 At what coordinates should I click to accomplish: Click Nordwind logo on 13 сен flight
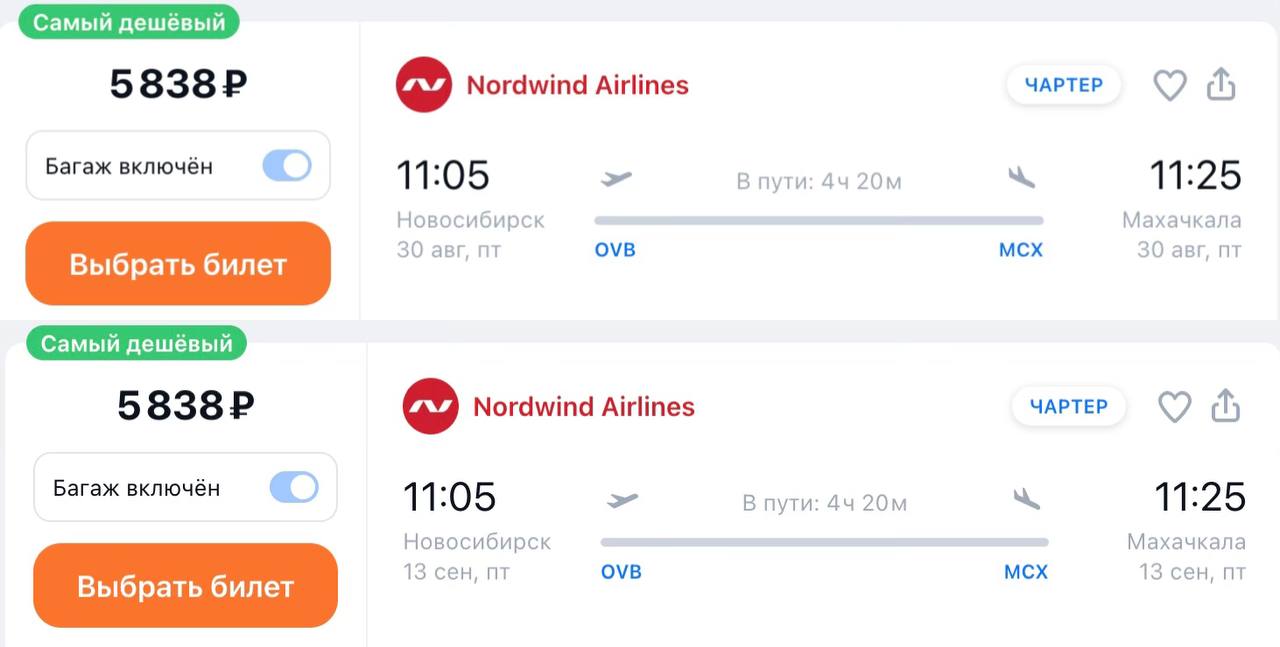[430, 407]
